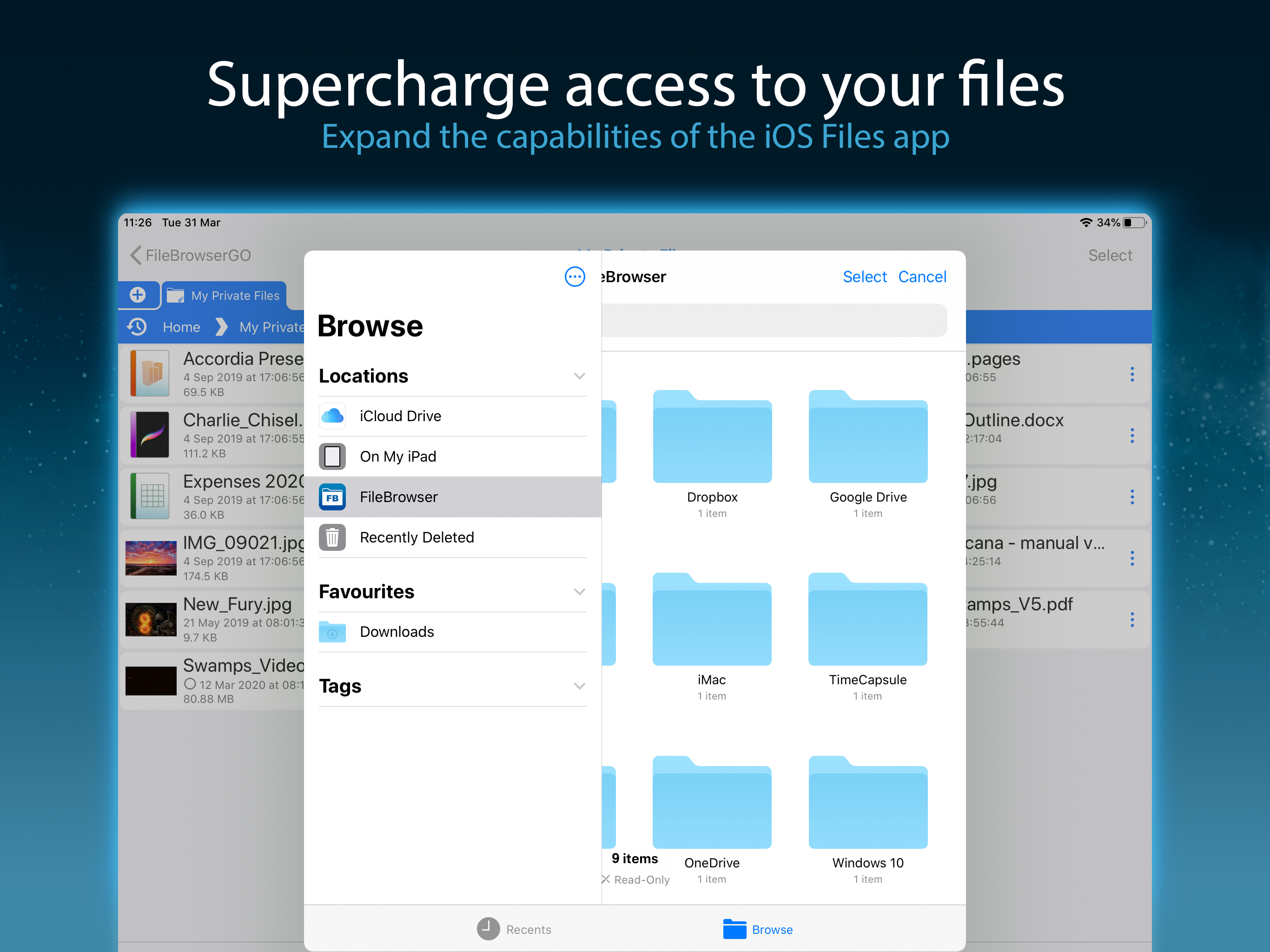Switch to the Recents tab
This screenshot has height=952, width=1270.
[514, 929]
